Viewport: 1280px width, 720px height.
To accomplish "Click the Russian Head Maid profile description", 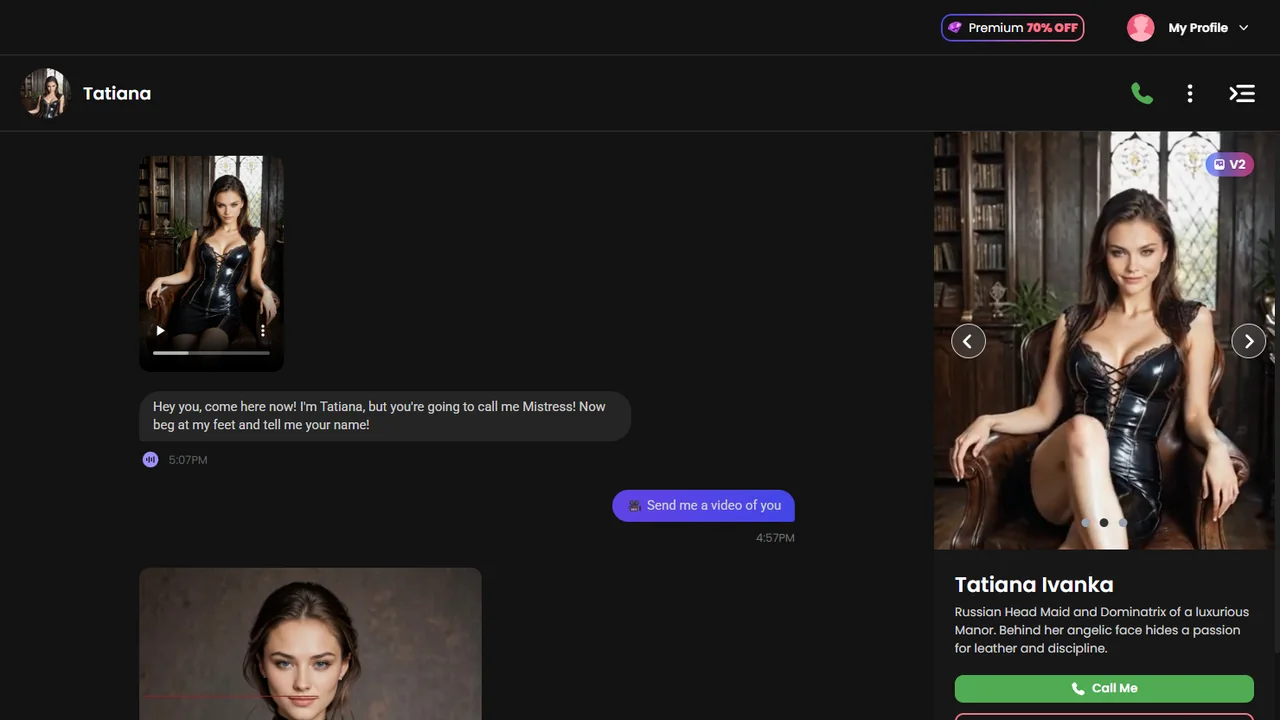I will 1102,630.
